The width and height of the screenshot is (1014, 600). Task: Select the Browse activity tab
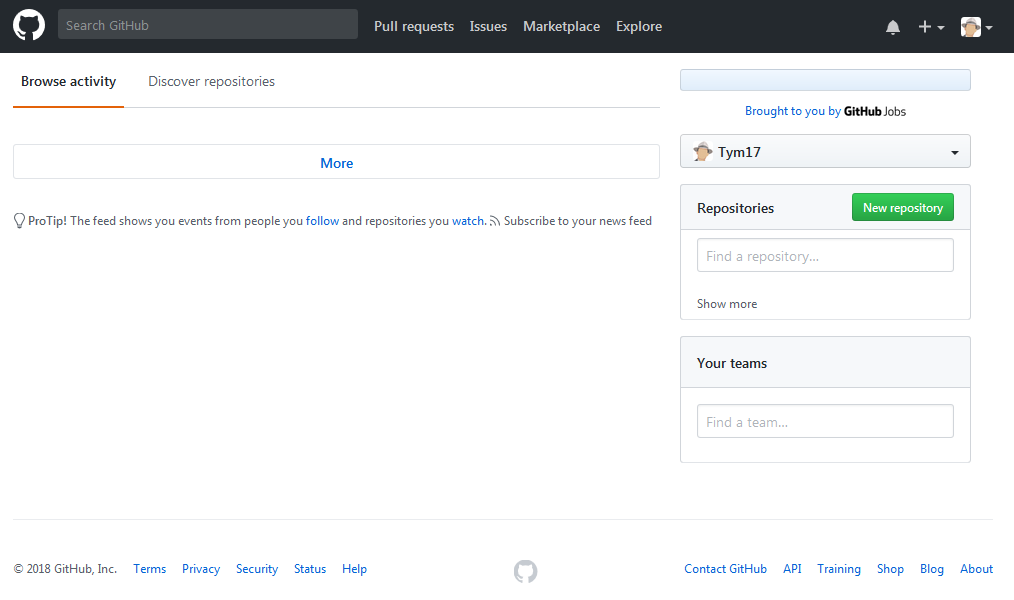(69, 81)
